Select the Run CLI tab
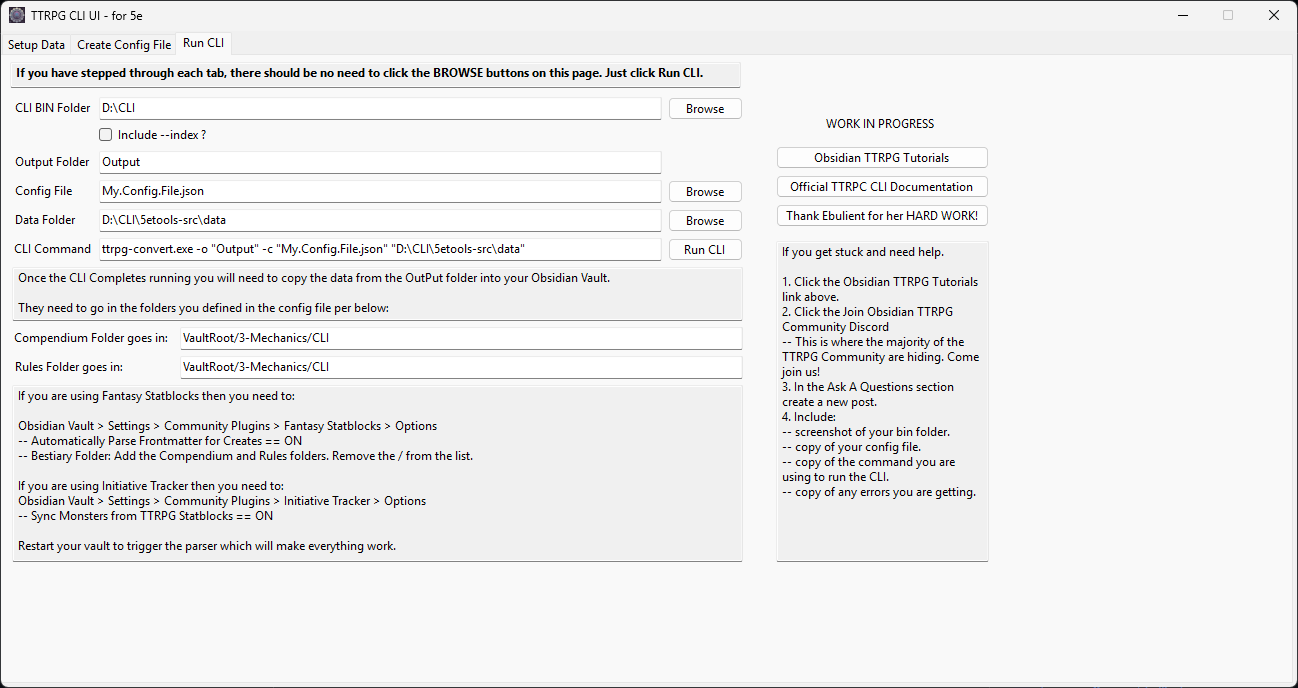The height and width of the screenshot is (688, 1298). 204,44
